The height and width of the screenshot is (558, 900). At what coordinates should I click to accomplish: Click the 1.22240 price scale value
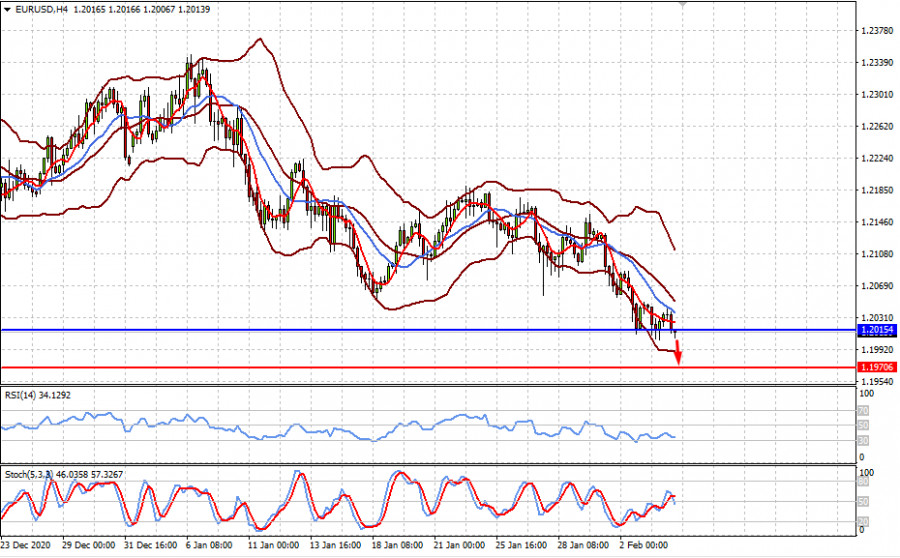(878, 159)
